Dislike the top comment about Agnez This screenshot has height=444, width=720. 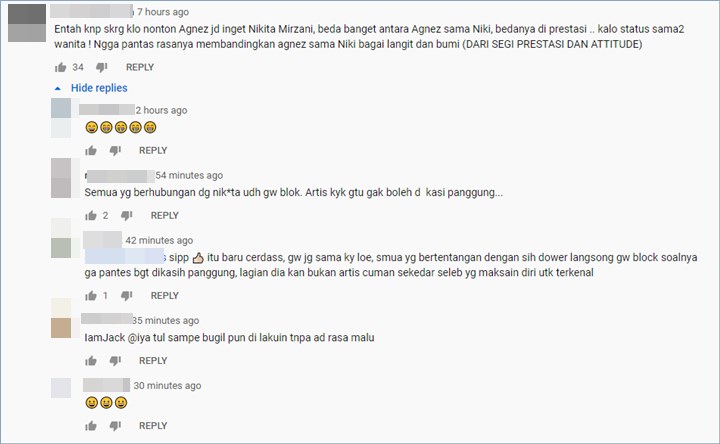point(101,67)
